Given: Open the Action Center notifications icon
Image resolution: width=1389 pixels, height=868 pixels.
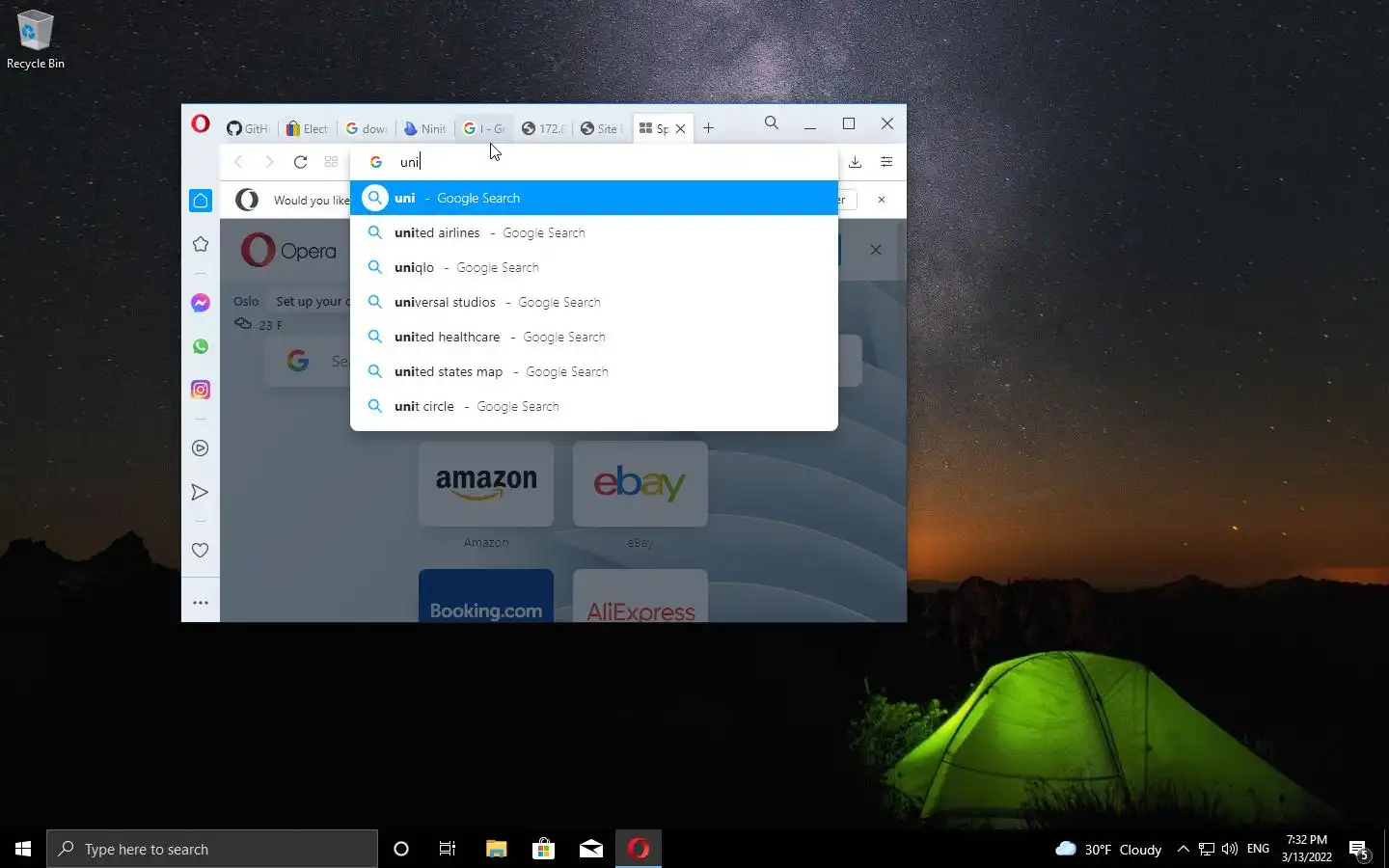Looking at the screenshot, I should pyautogui.click(x=1360, y=850).
